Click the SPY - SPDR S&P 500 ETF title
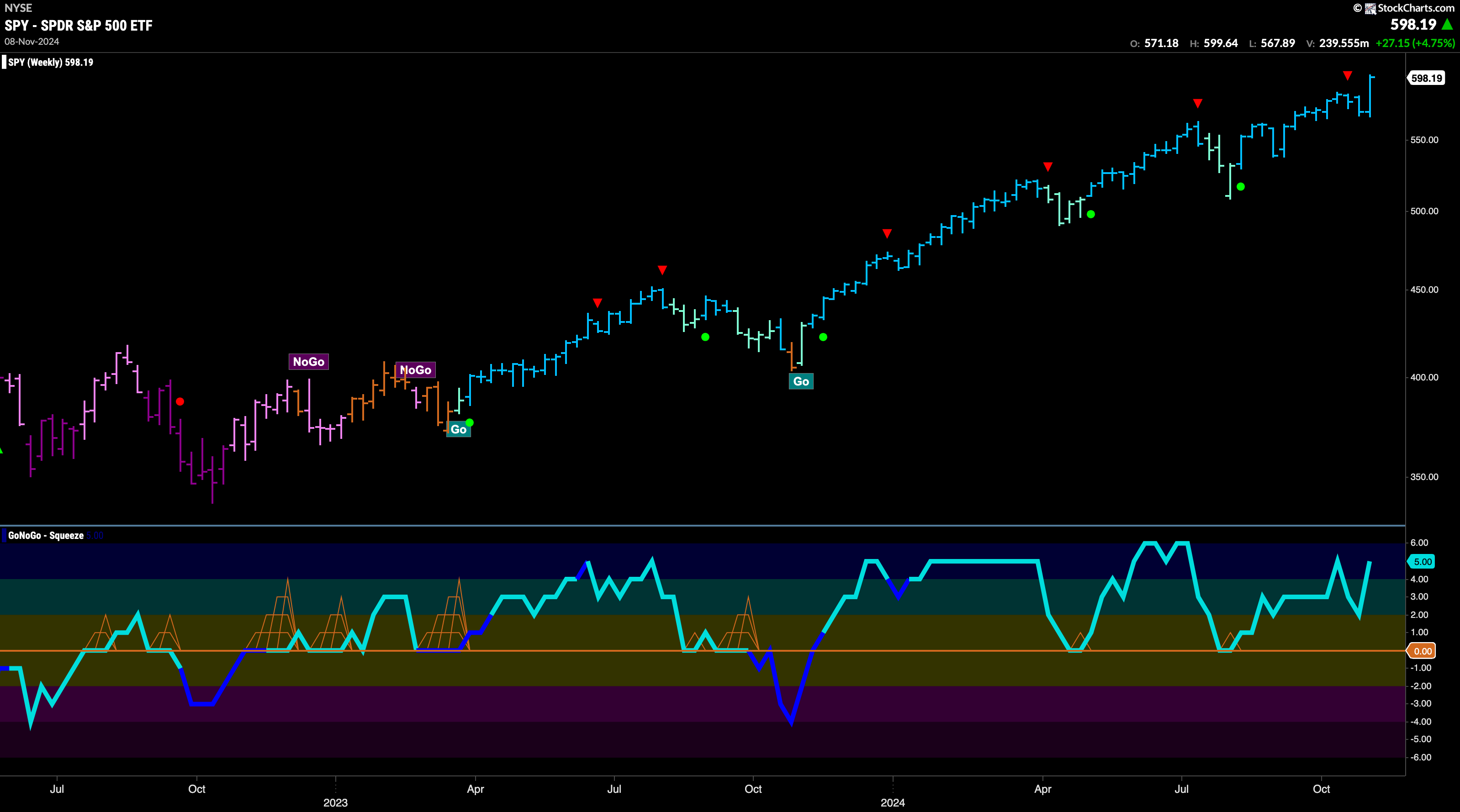 tap(78, 26)
